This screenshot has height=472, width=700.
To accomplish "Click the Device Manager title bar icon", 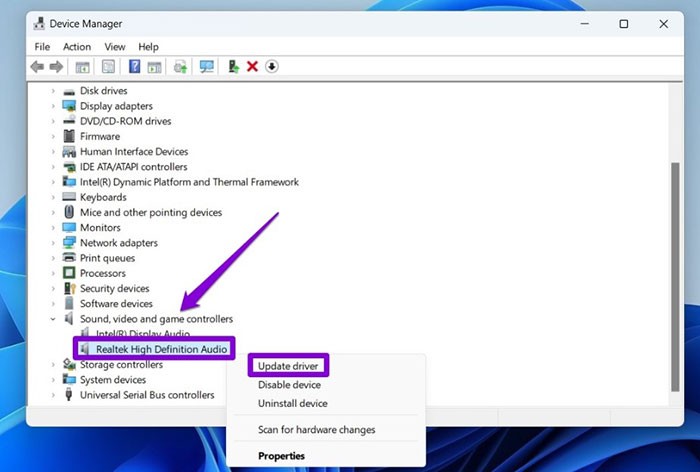I will tap(43, 24).
